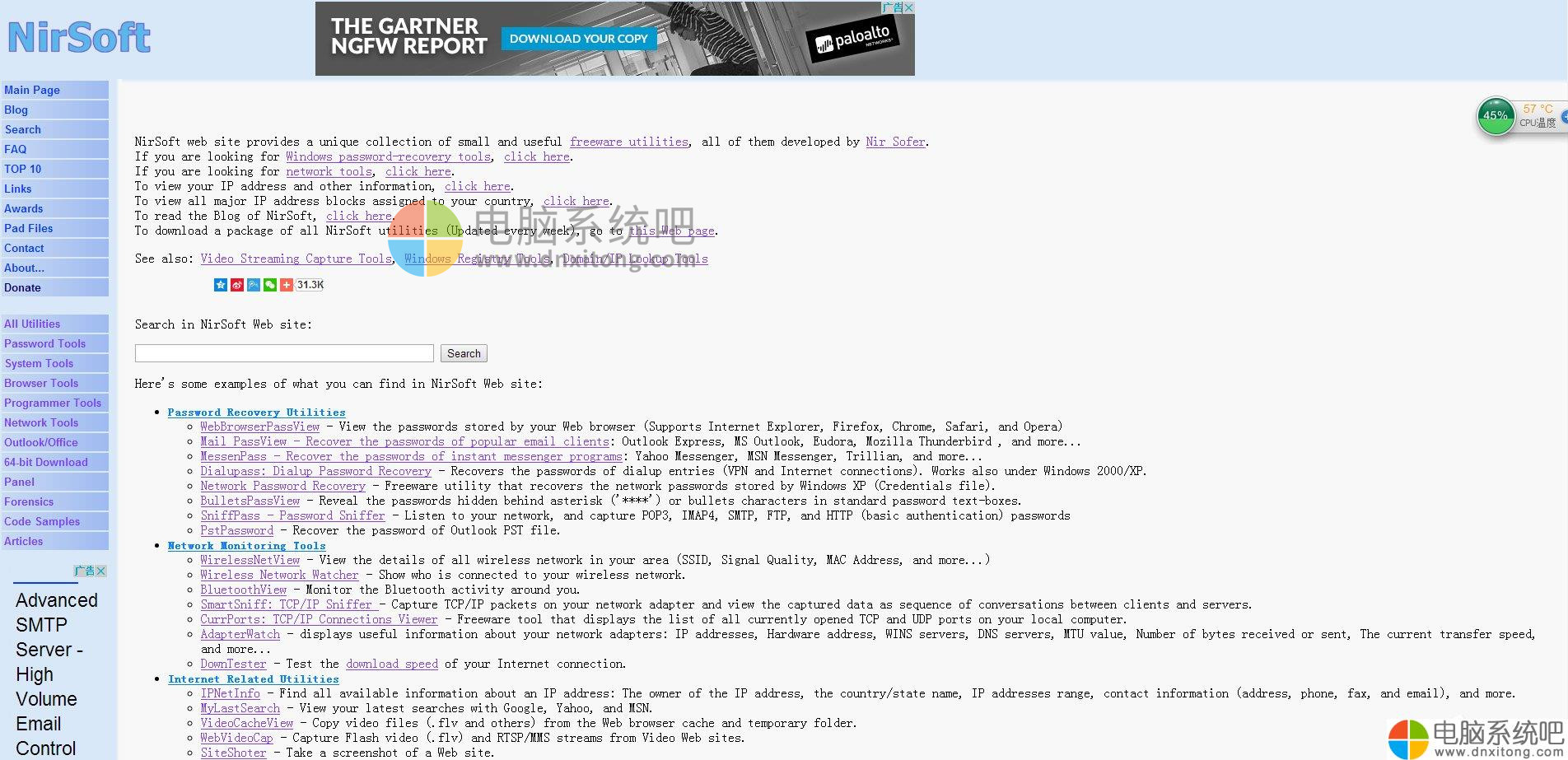1568x760 pixels.
Task: Open the Dialupass link
Action: click(x=315, y=471)
